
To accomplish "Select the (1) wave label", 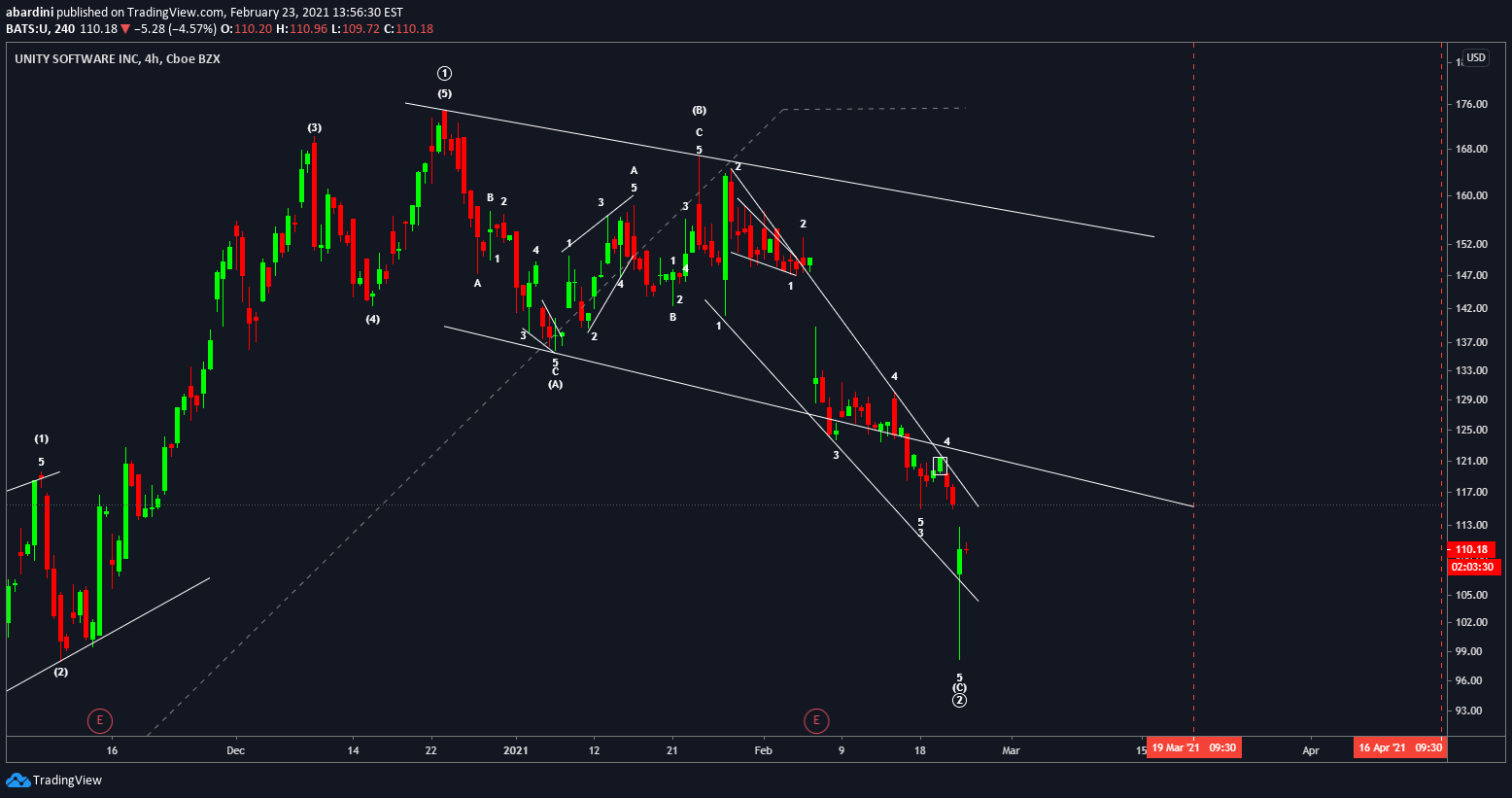I will pyautogui.click(x=41, y=439).
